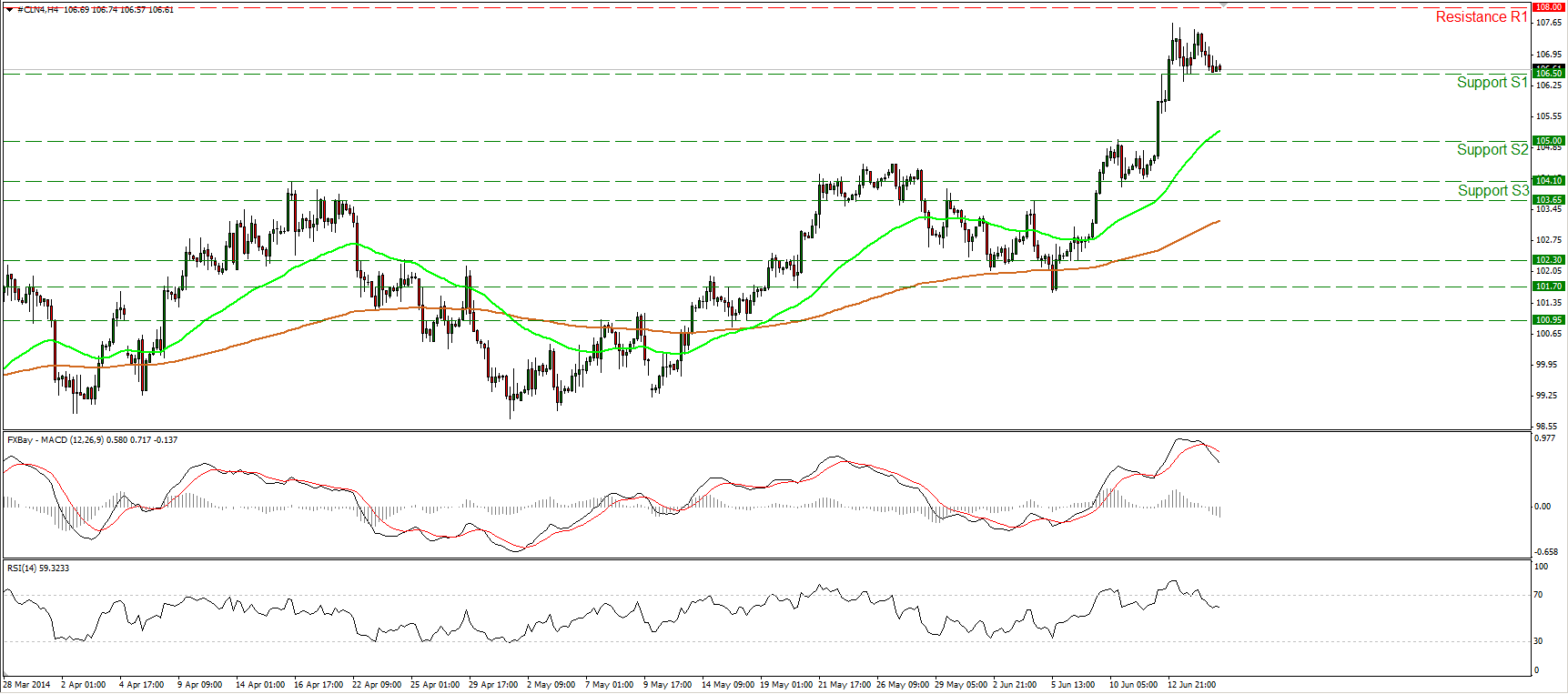Click the 21 May 17:00 time label
The height and width of the screenshot is (694, 1568).
844,685
